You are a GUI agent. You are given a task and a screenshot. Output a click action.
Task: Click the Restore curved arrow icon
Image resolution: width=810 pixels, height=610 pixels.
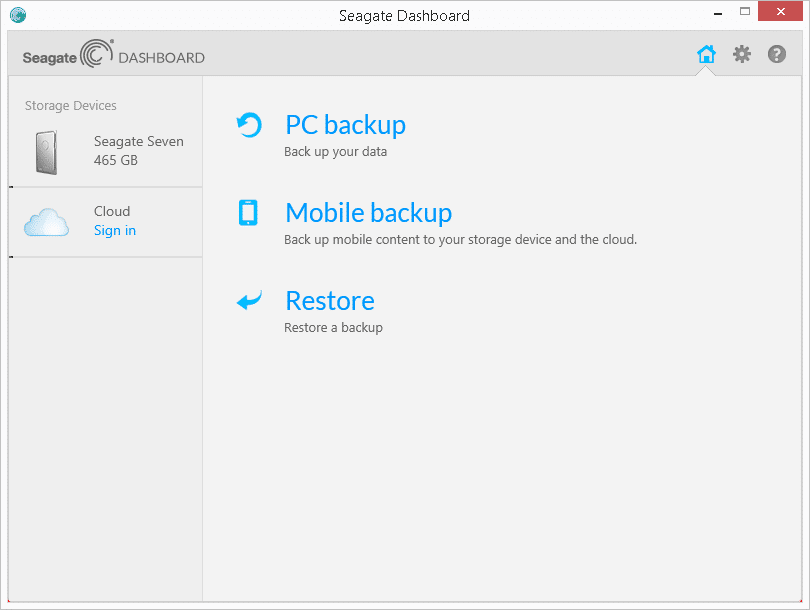tap(249, 300)
